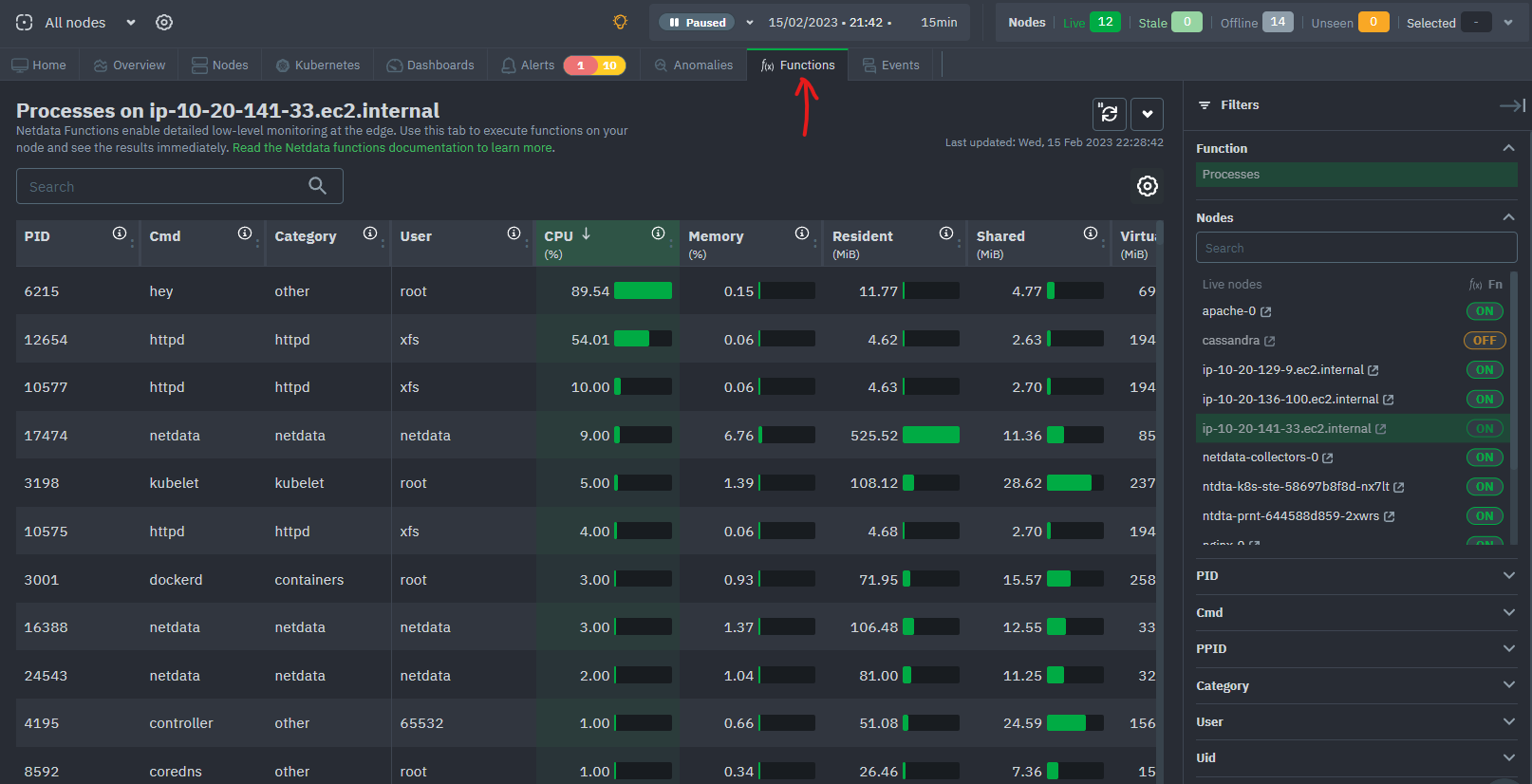Click the lightbulb icon in top bar
1532x784 pixels.
620,22
